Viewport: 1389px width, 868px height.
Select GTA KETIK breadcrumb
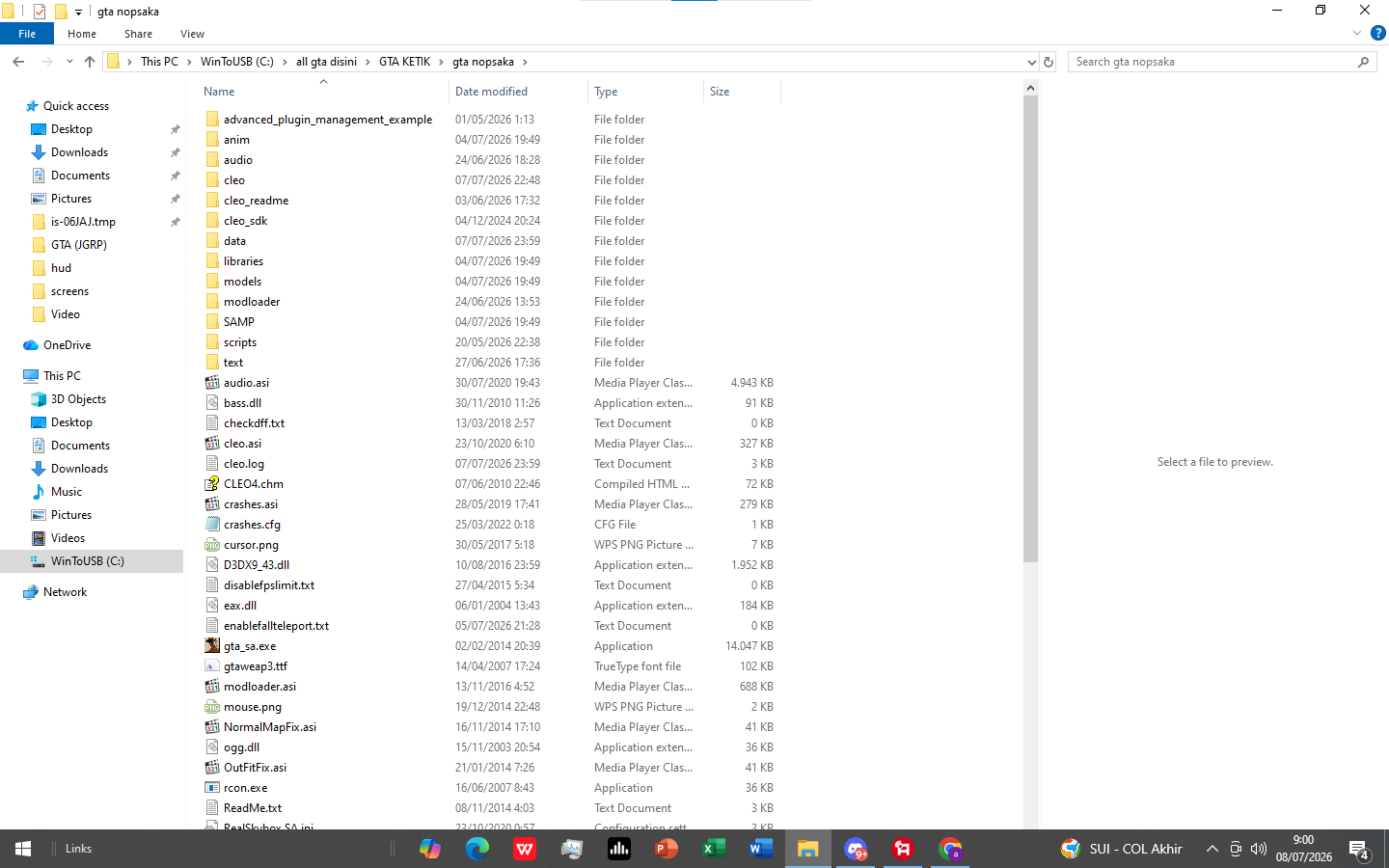click(x=404, y=62)
